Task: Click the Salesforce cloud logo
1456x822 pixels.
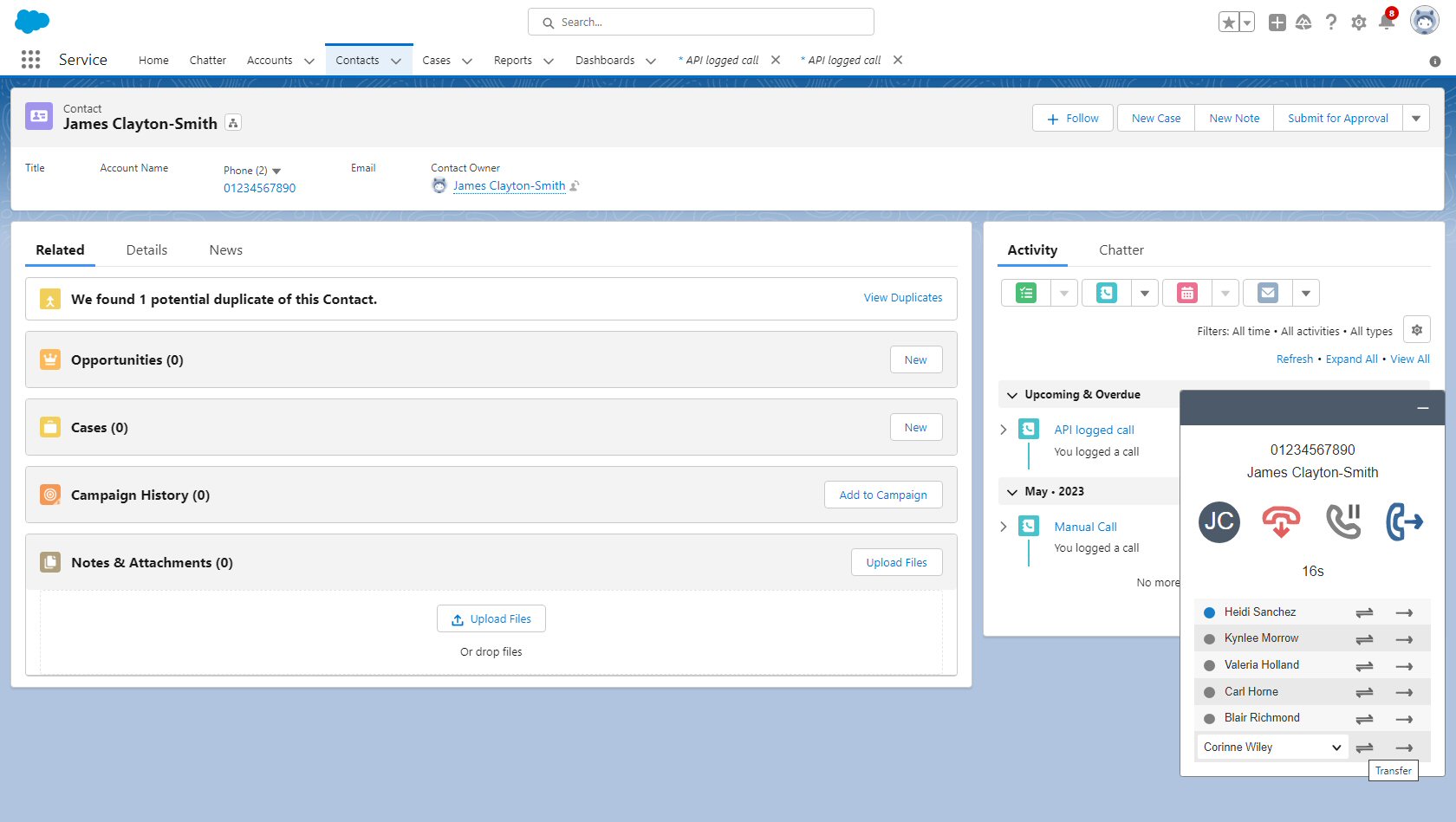Action: pos(32,22)
